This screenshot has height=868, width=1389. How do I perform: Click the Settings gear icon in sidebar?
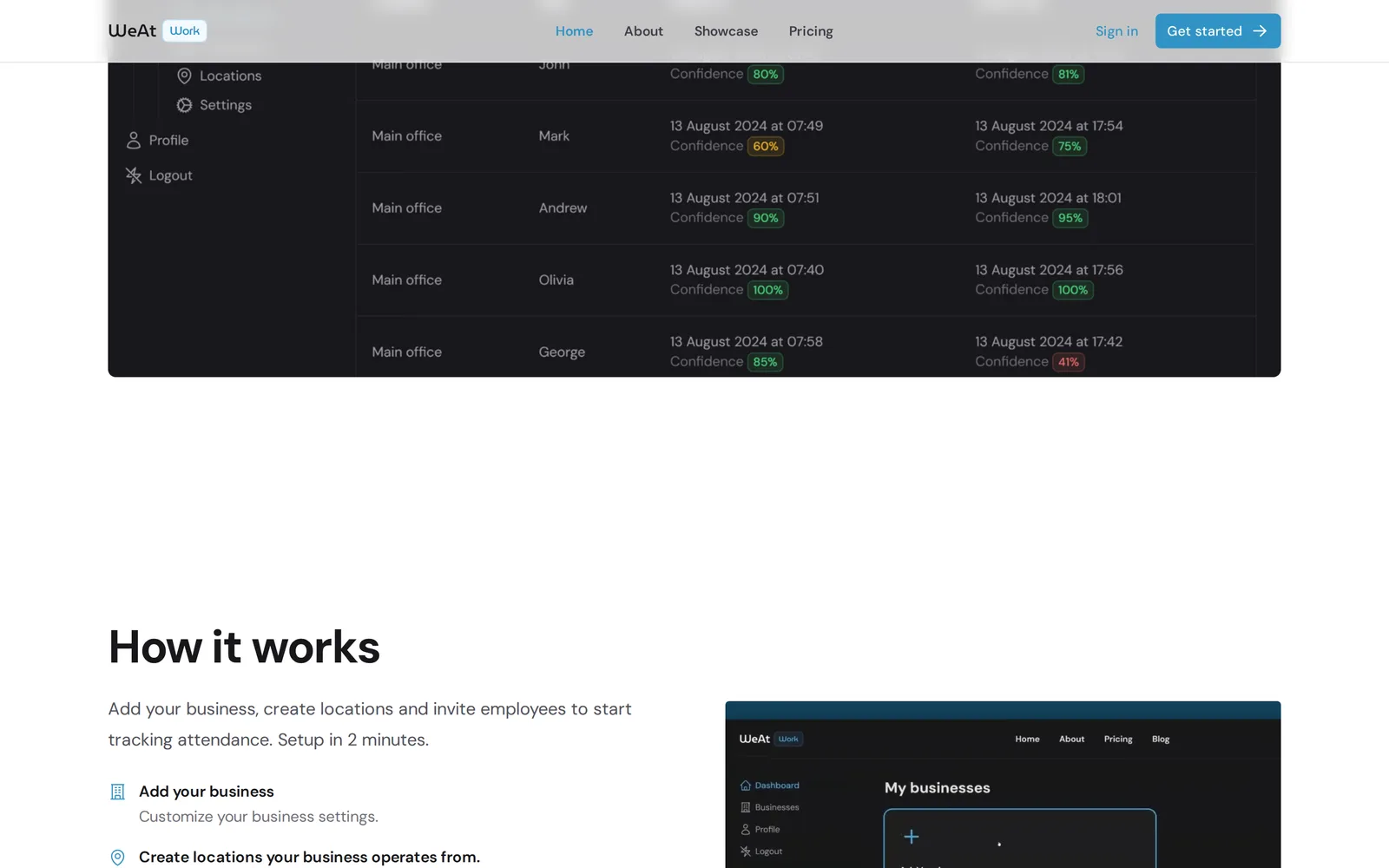point(184,105)
